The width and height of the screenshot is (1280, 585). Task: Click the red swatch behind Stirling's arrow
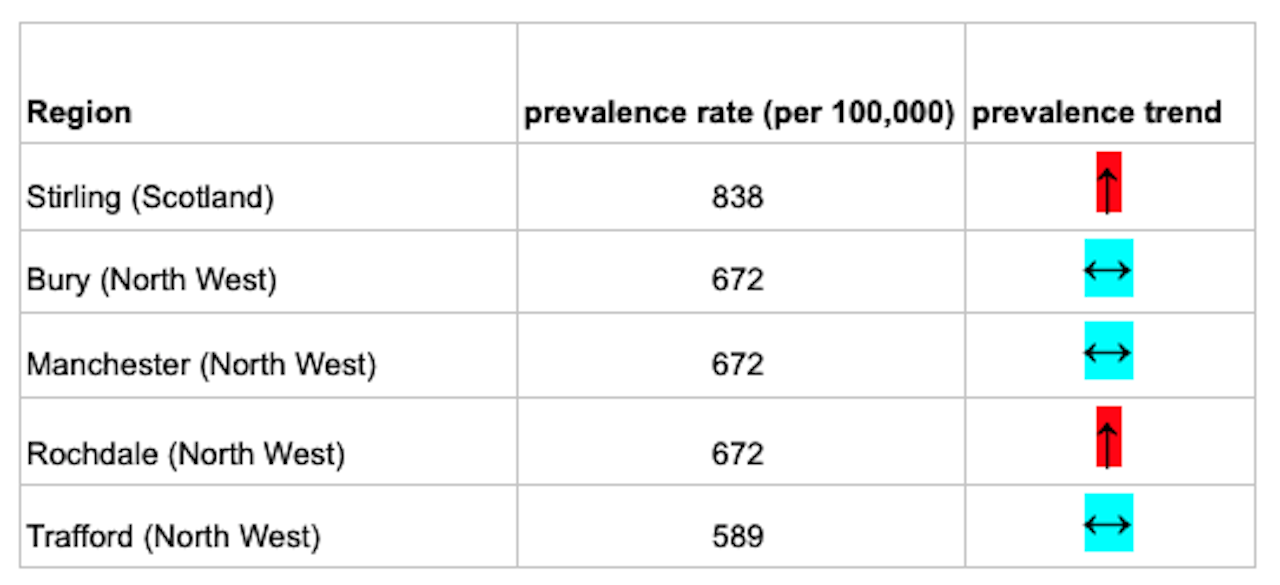[1109, 182]
